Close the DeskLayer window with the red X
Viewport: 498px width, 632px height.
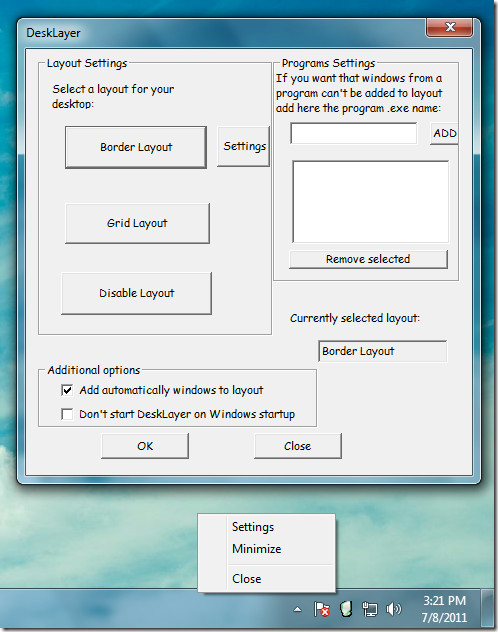click(x=450, y=27)
